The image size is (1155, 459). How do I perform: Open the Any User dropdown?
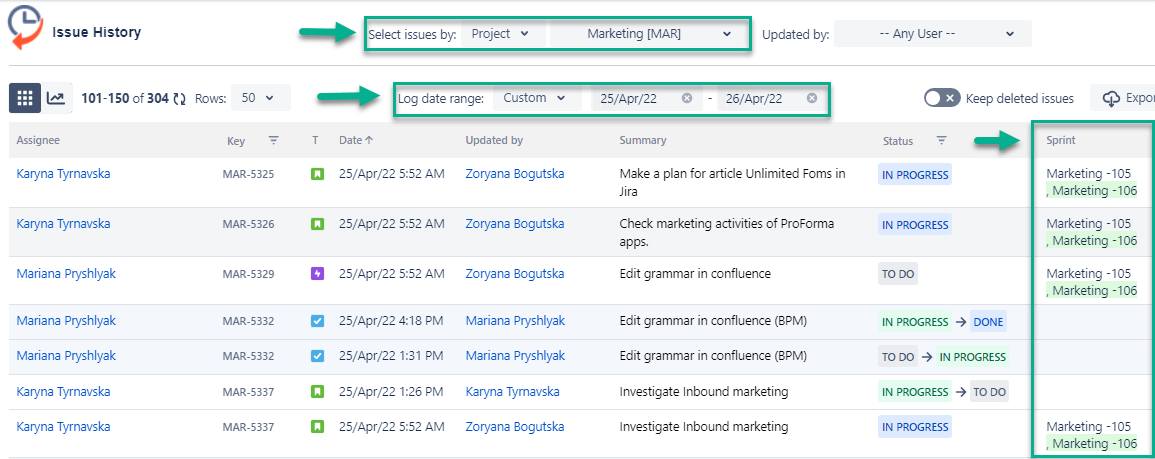pos(933,34)
